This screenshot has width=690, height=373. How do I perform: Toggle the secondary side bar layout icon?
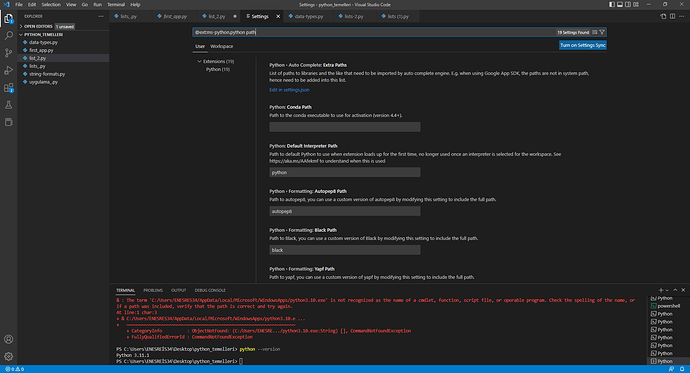[628, 4]
